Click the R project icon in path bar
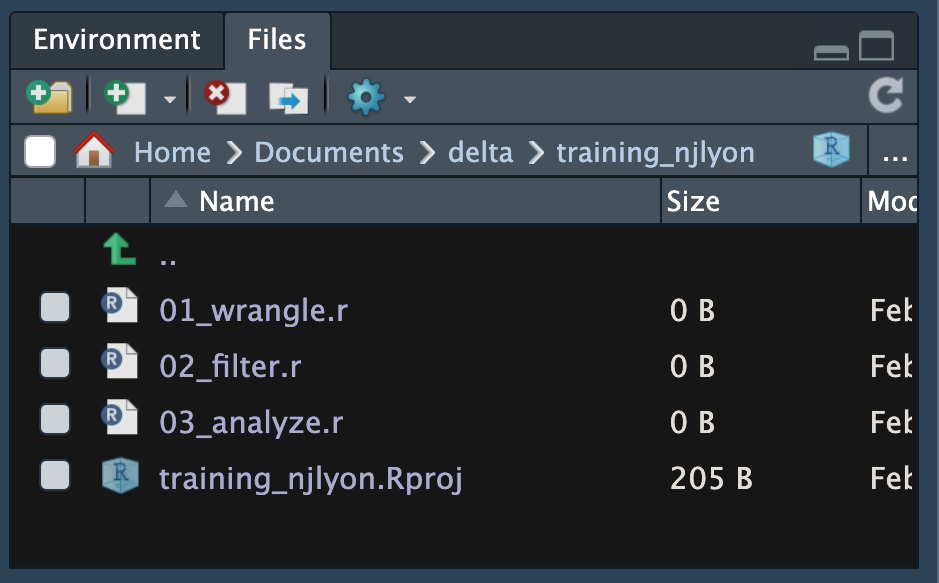Screen dimensions: 939x583 831,152
